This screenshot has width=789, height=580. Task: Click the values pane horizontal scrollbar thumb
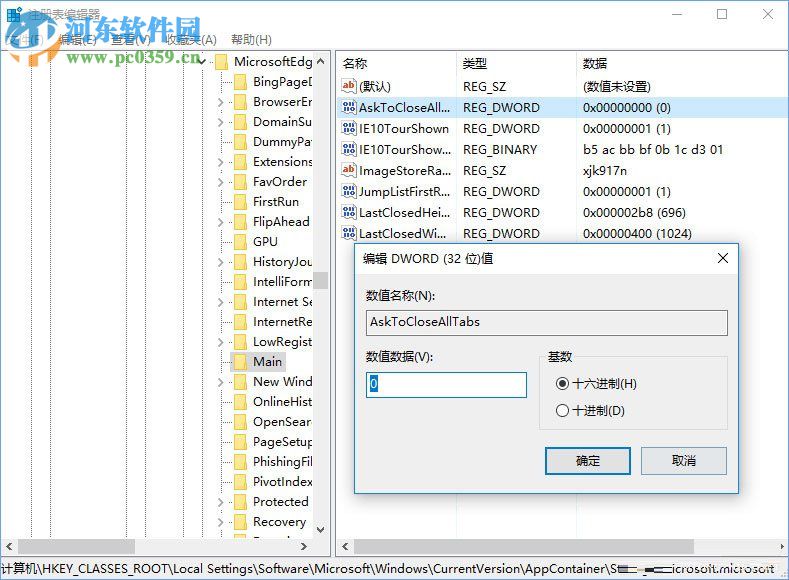tap(523, 546)
